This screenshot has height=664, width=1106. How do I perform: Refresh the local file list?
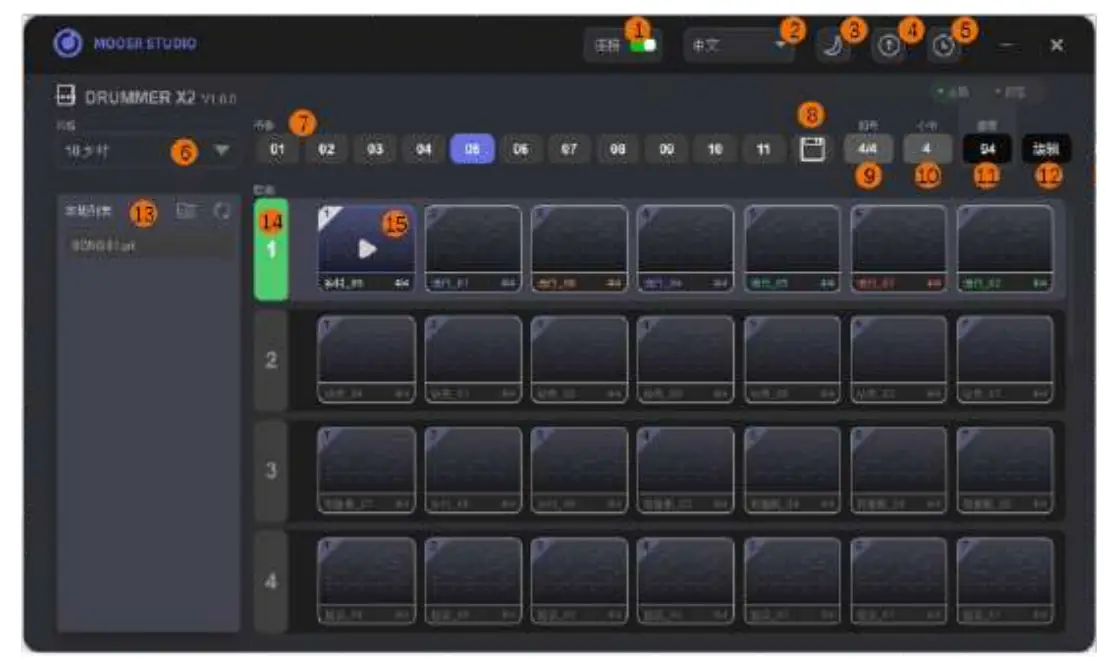click(222, 212)
